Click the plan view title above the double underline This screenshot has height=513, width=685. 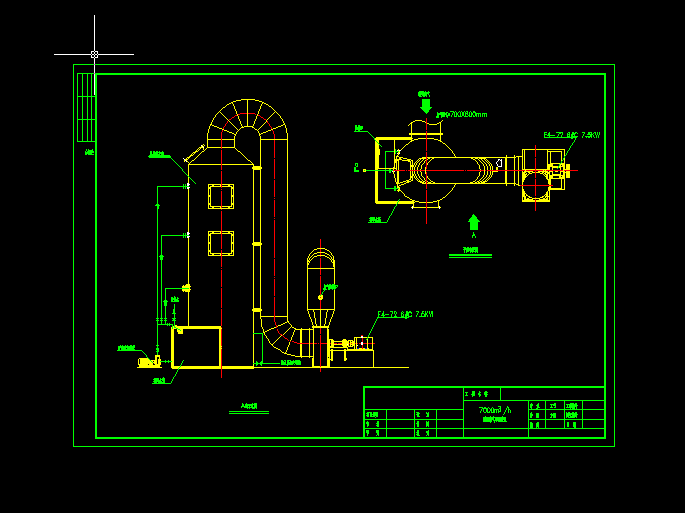pyautogui.click(x=471, y=250)
